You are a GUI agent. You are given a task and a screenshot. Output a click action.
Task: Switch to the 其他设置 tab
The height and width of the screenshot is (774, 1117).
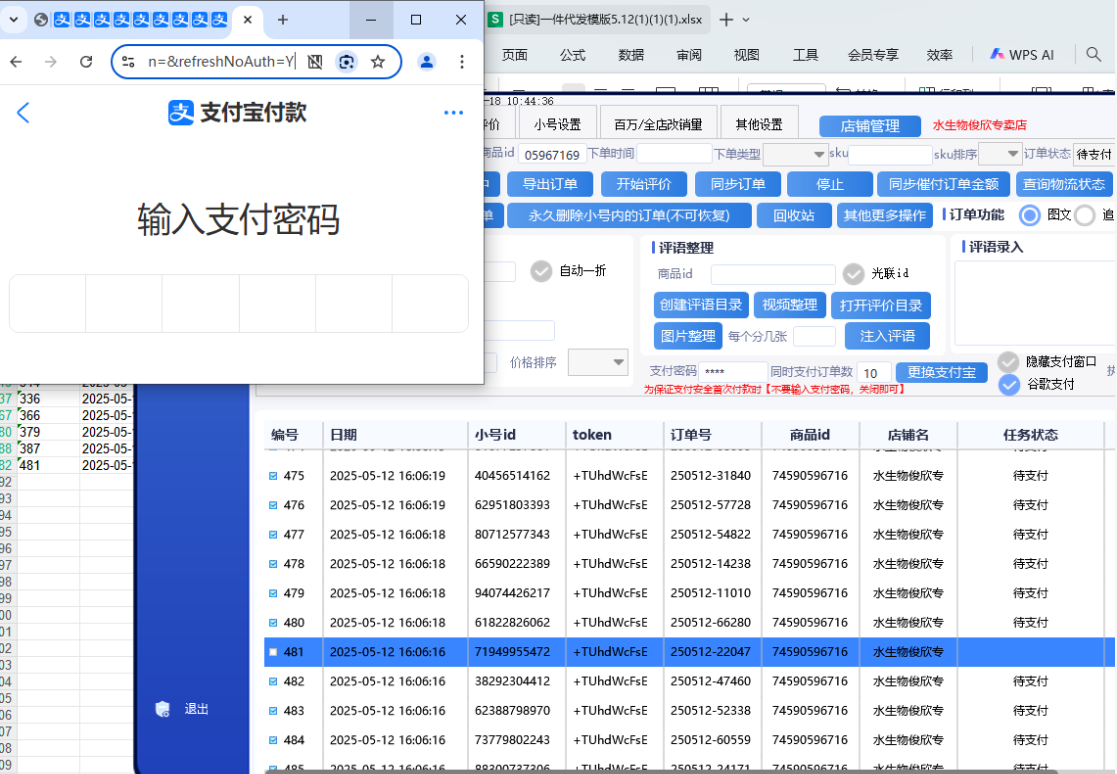(760, 121)
